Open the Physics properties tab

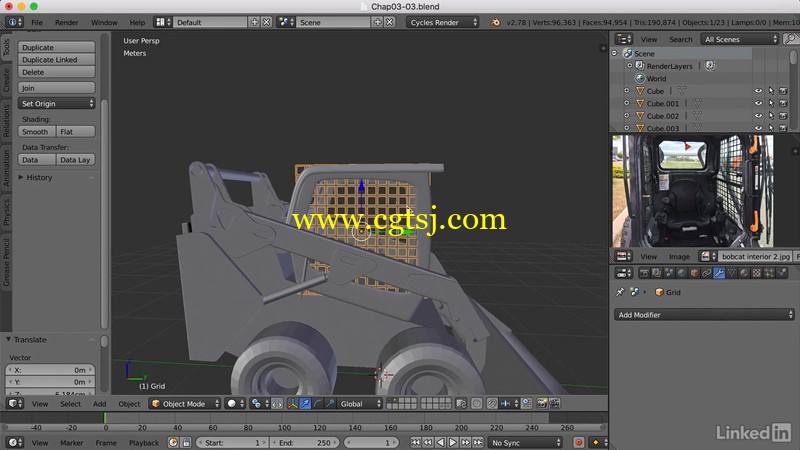782,273
